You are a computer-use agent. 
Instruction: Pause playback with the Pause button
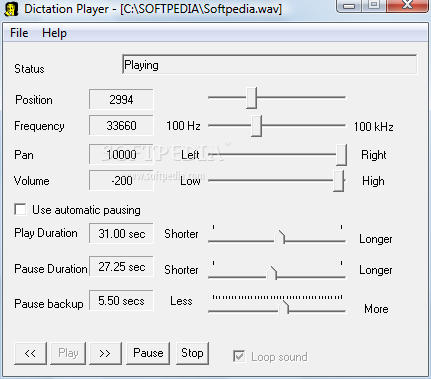(x=148, y=353)
